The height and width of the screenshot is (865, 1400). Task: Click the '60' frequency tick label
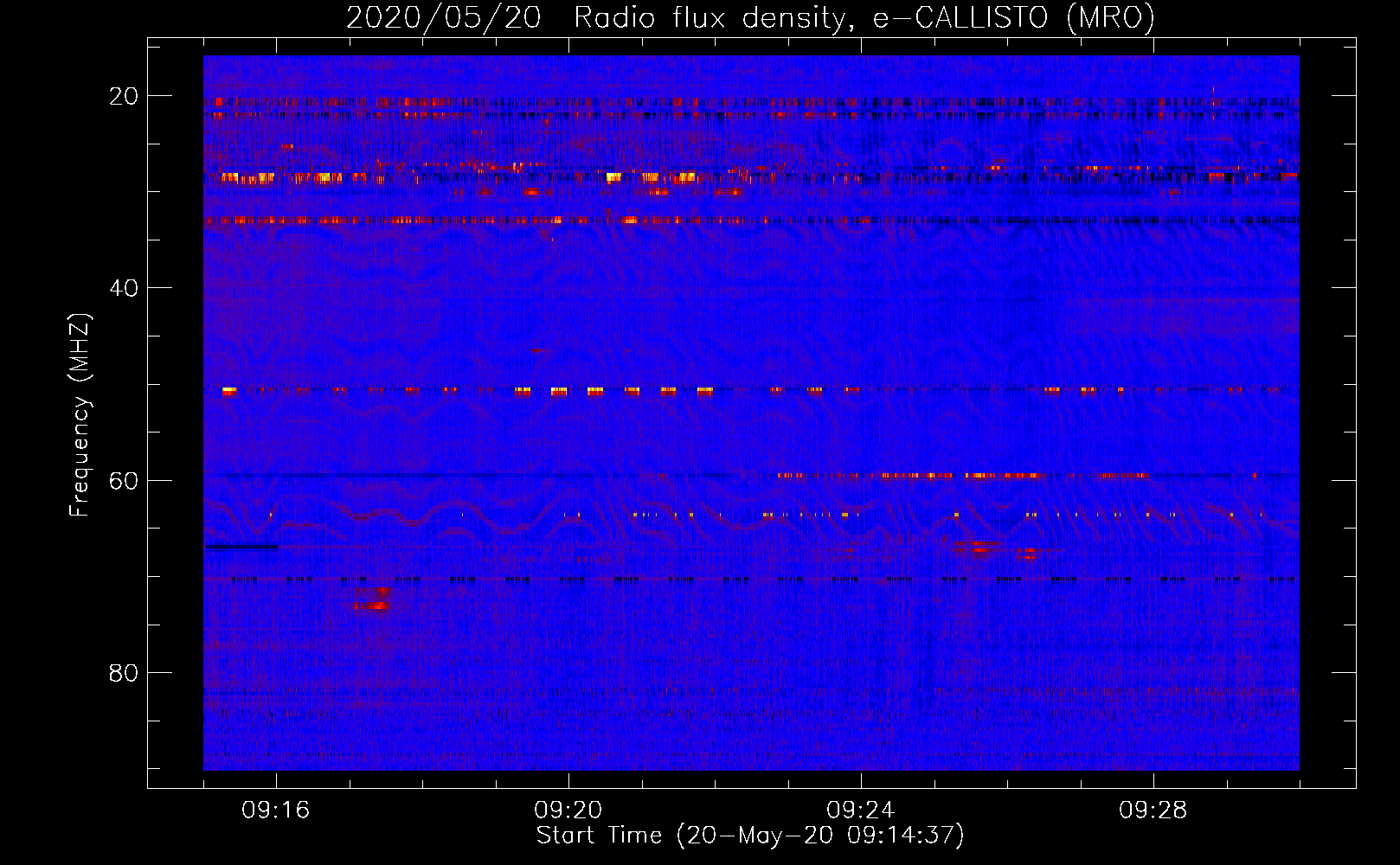coord(124,480)
